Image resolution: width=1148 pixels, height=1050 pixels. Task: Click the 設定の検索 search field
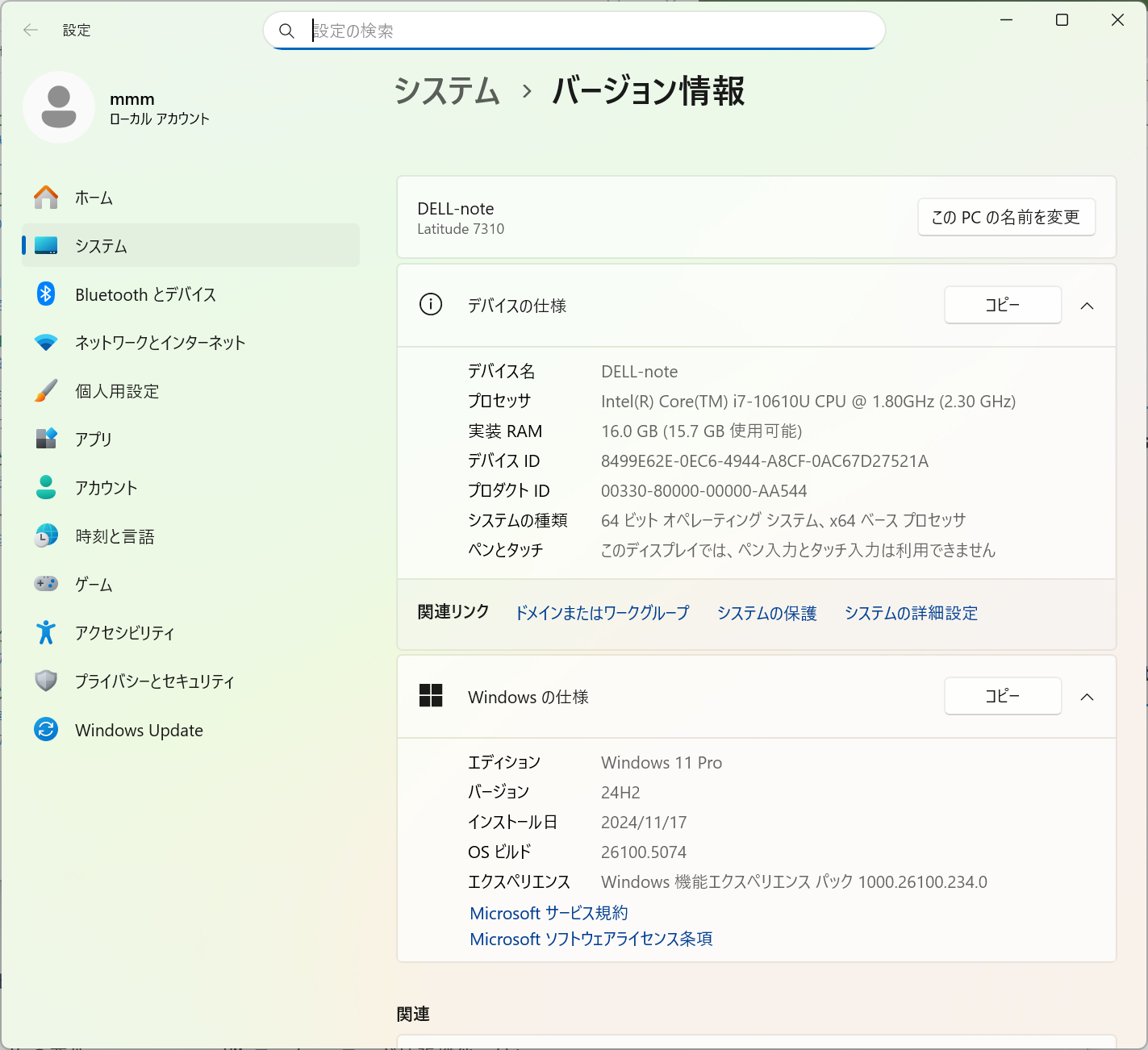[574, 31]
